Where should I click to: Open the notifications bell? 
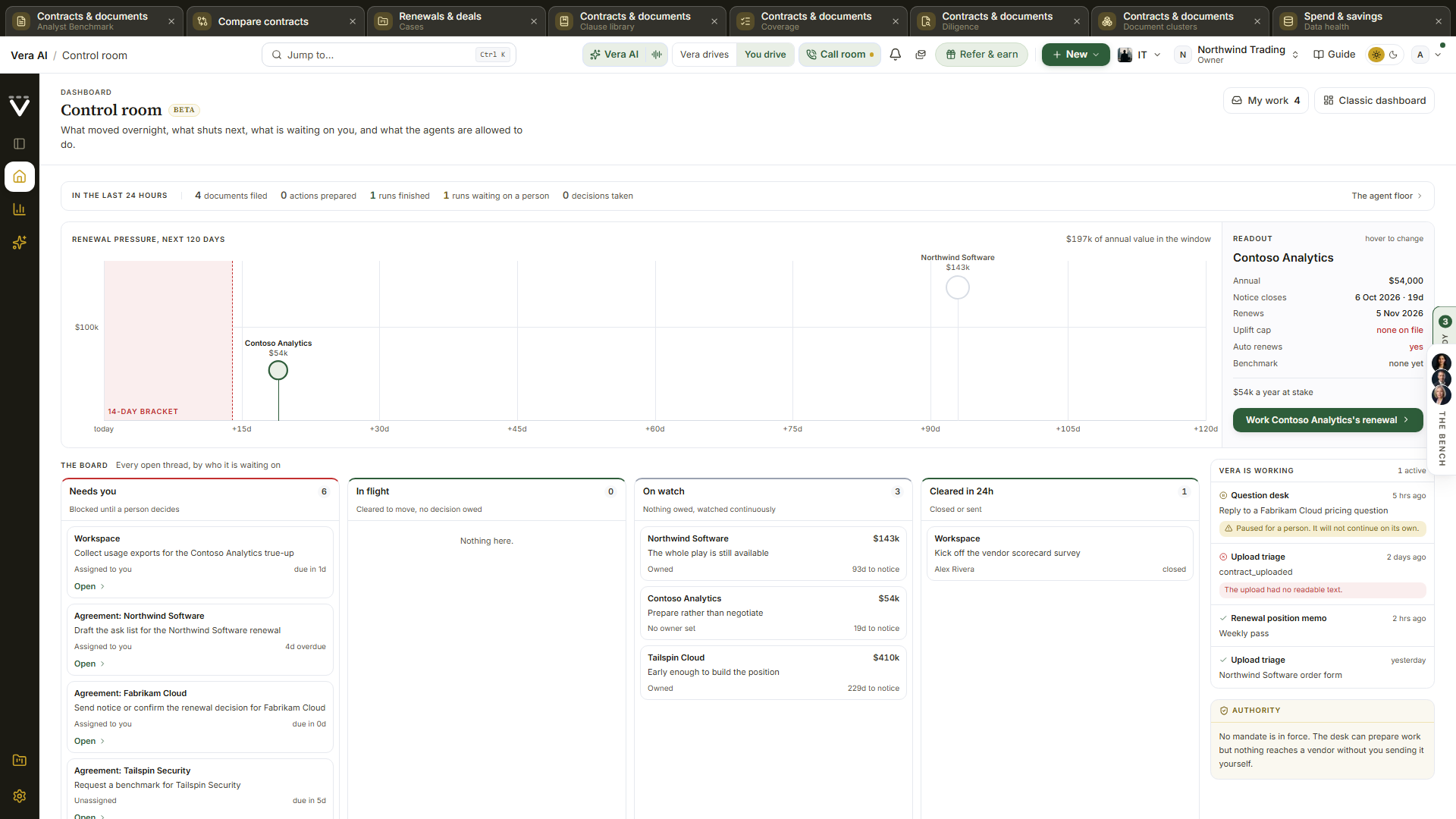[896, 55]
